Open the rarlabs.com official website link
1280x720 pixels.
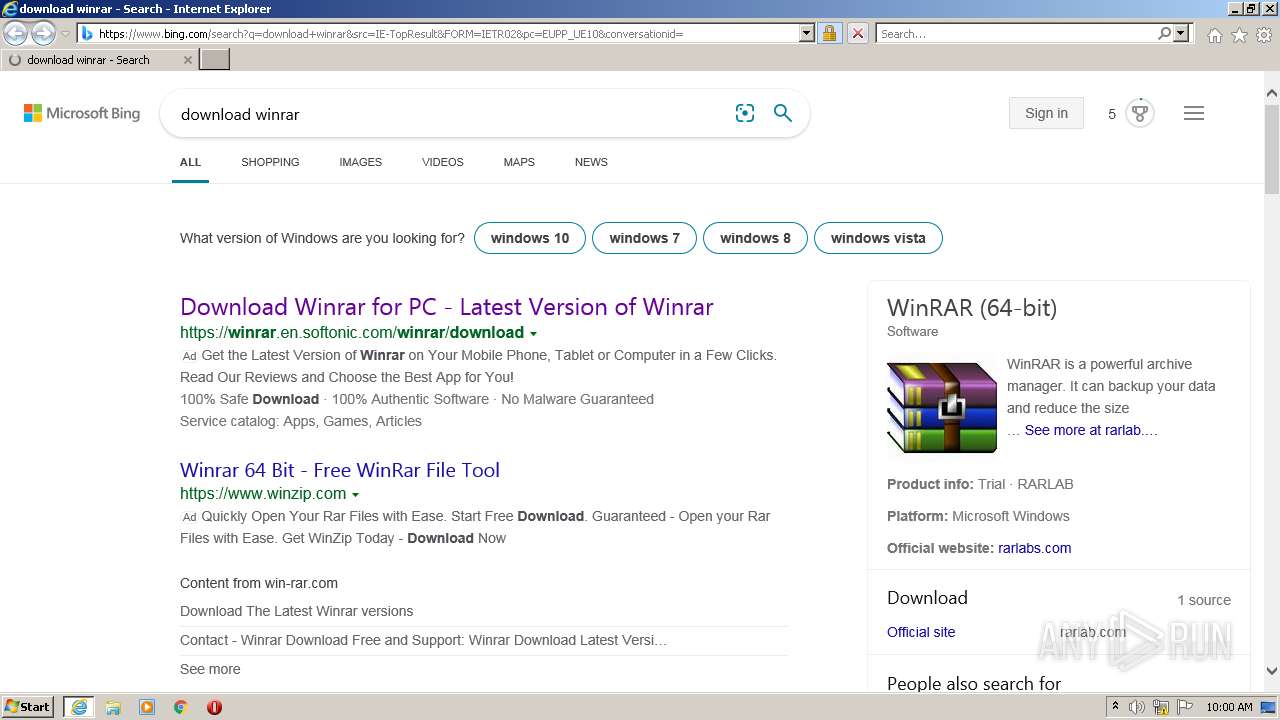1034,548
